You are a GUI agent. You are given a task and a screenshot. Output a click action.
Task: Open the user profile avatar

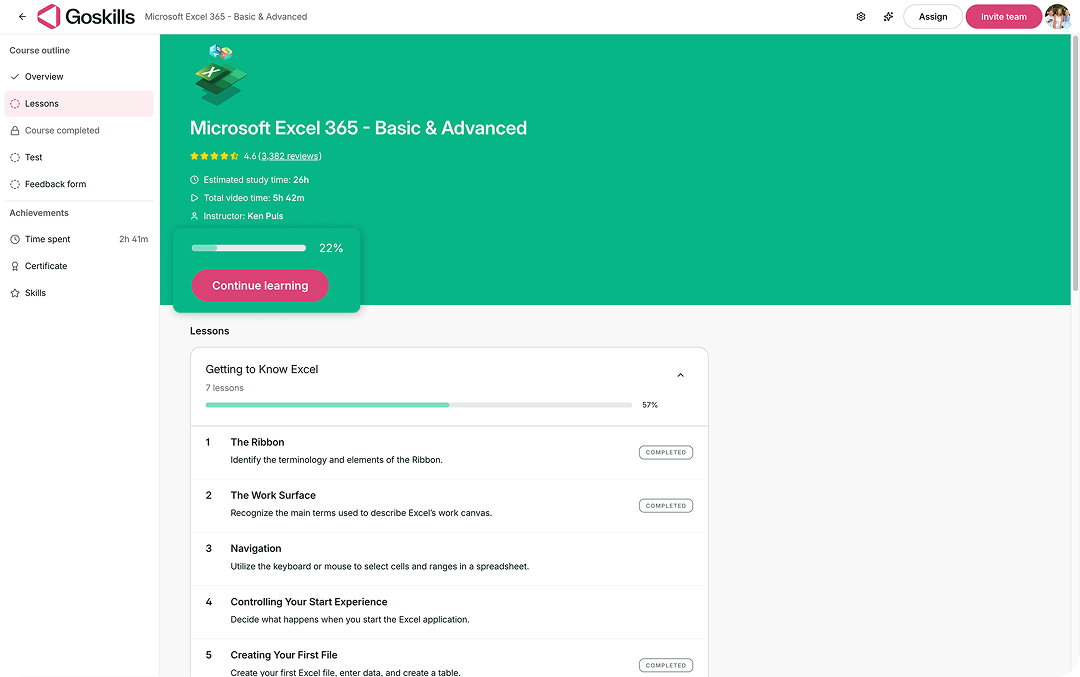pos(1058,17)
